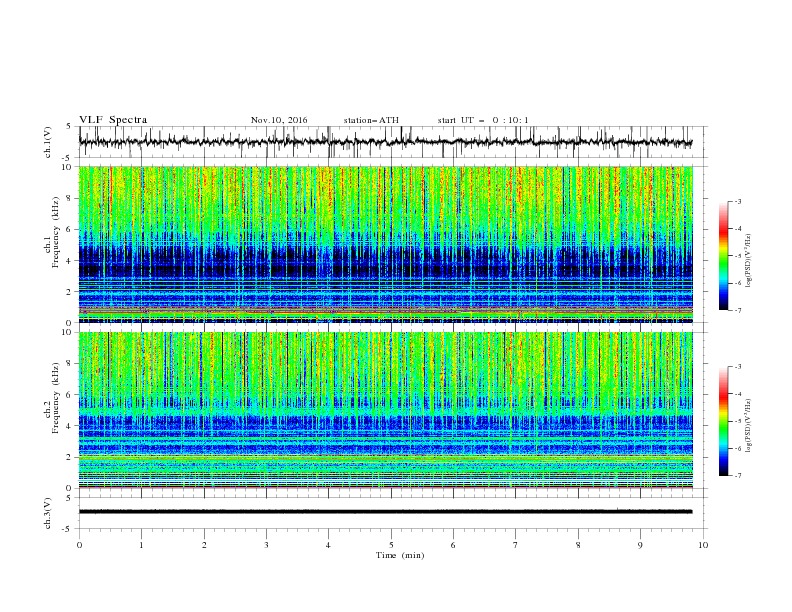792x612 pixels.
Task: Click the "ch.3(V)" axis label
Action: tap(48, 513)
